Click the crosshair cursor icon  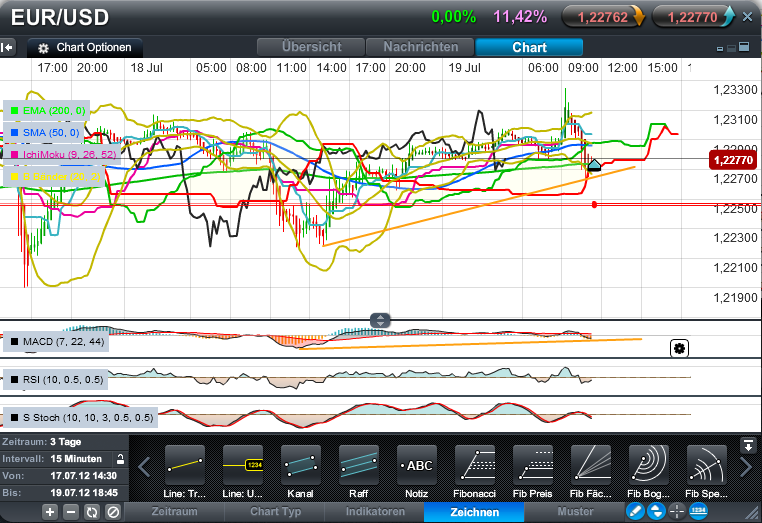click(x=677, y=511)
